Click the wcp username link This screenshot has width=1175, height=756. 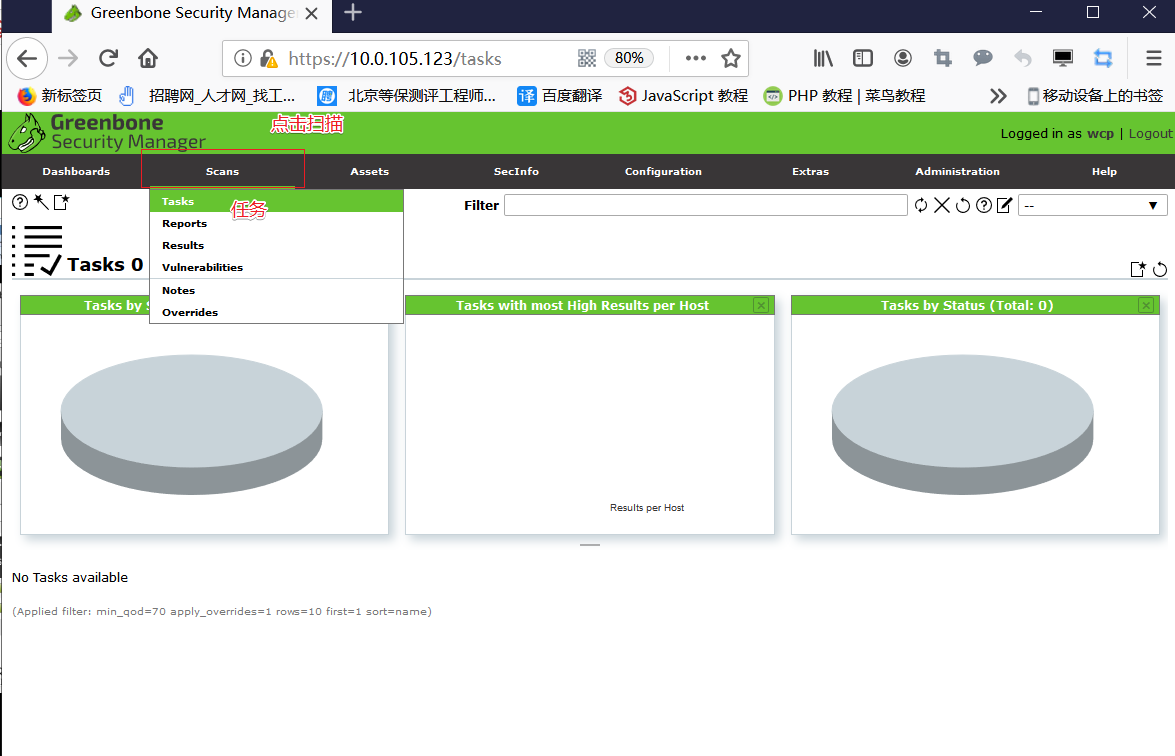click(x=1100, y=133)
